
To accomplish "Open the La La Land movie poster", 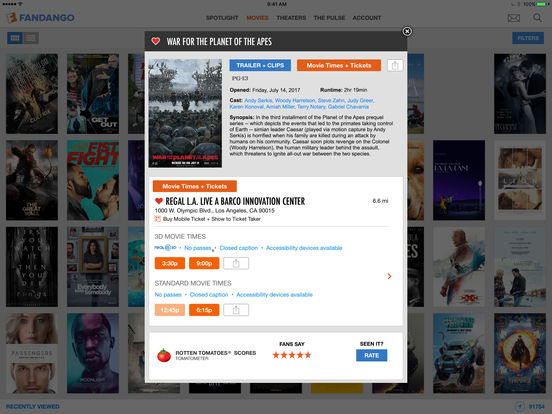I will 459,180.
